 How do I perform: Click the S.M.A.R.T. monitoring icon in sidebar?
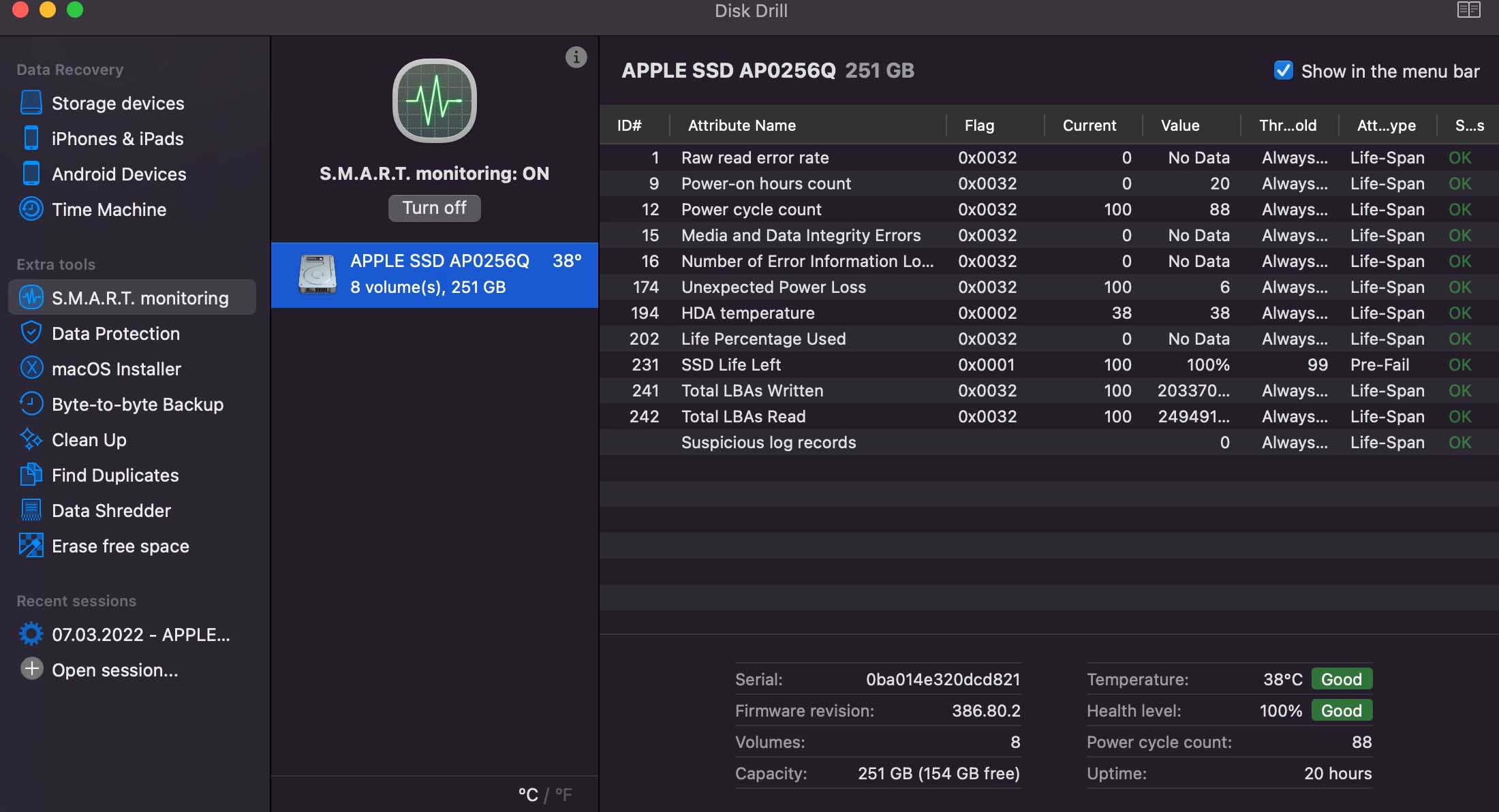point(29,296)
